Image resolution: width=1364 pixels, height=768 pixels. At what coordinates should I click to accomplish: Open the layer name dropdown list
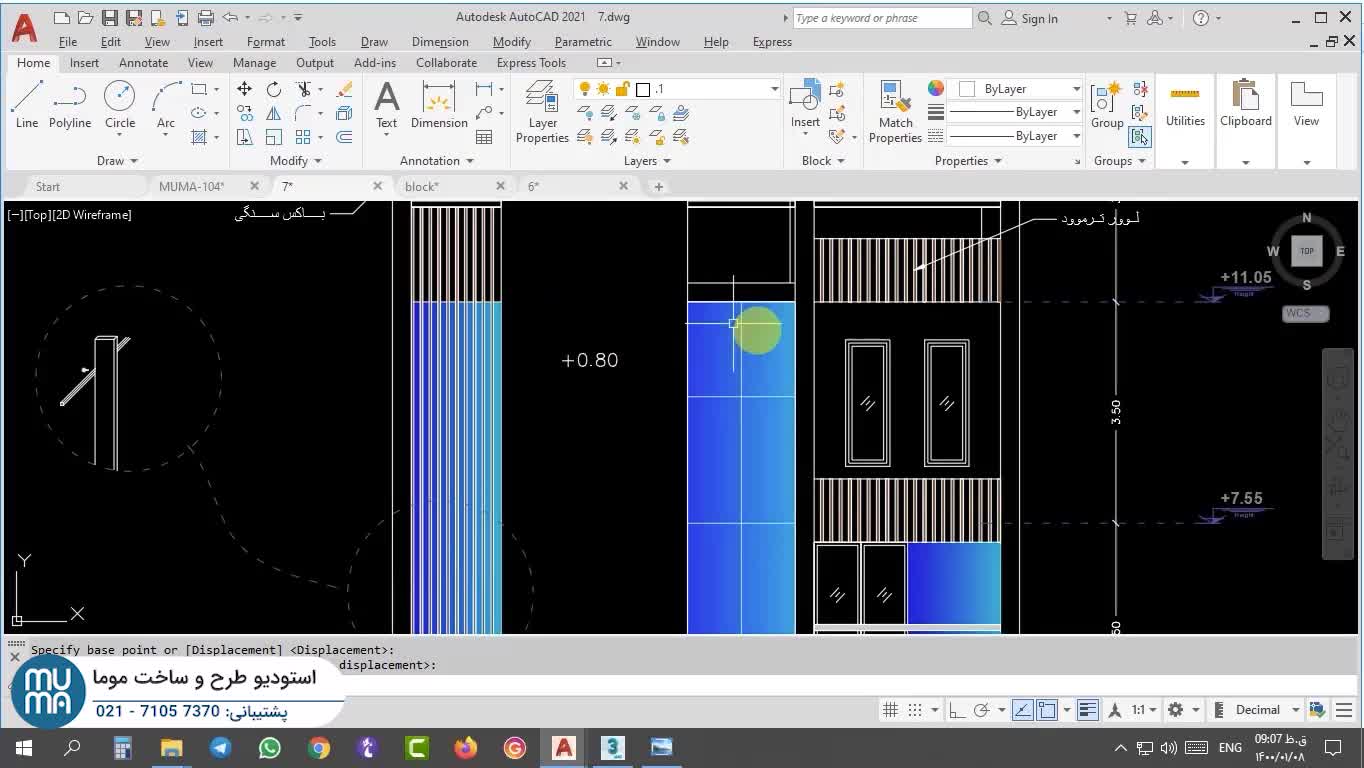(773, 89)
